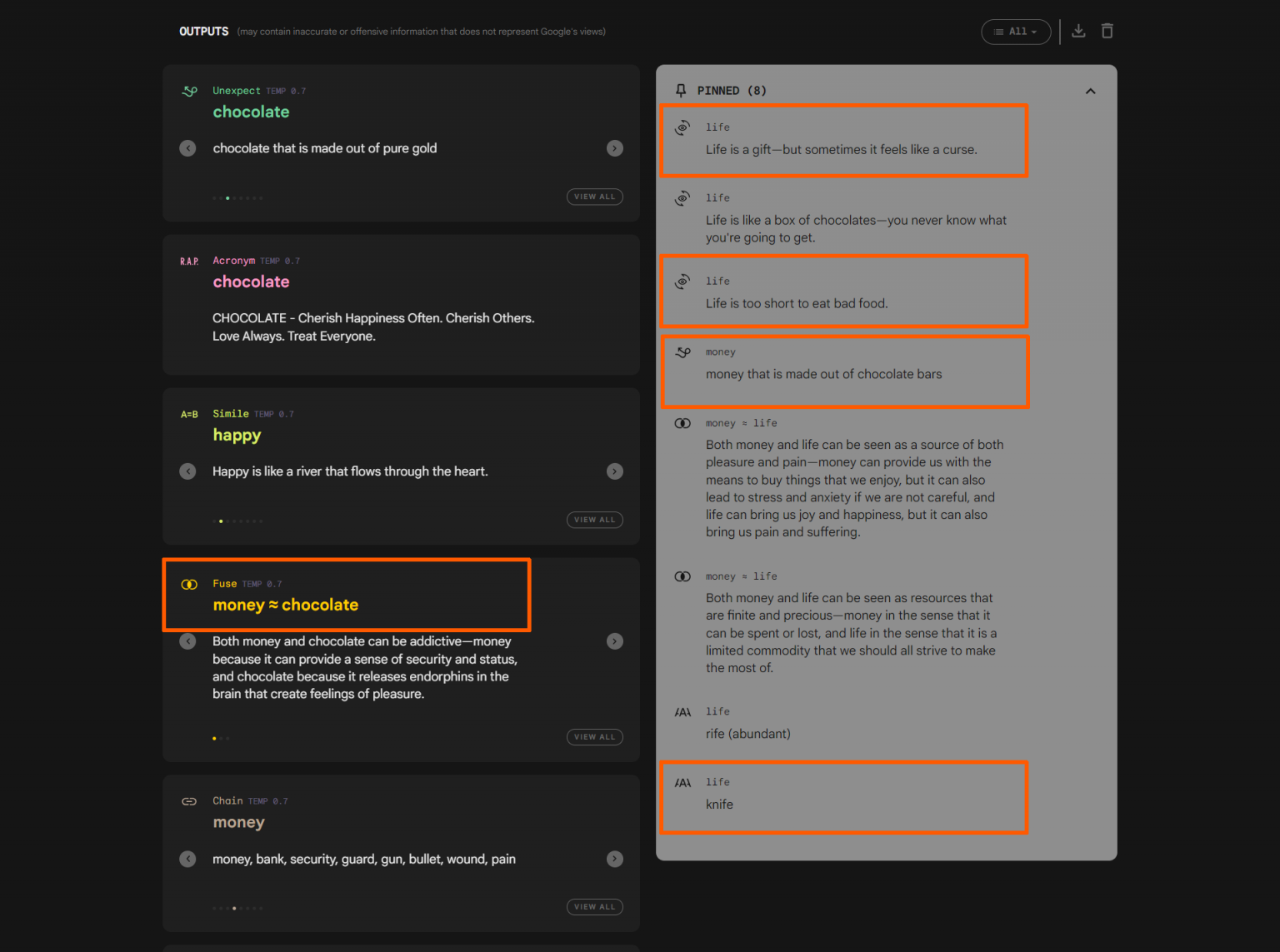The height and width of the screenshot is (952, 1280).
Task: Click the "money ≈ chocolate" heading
Action: click(x=286, y=606)
